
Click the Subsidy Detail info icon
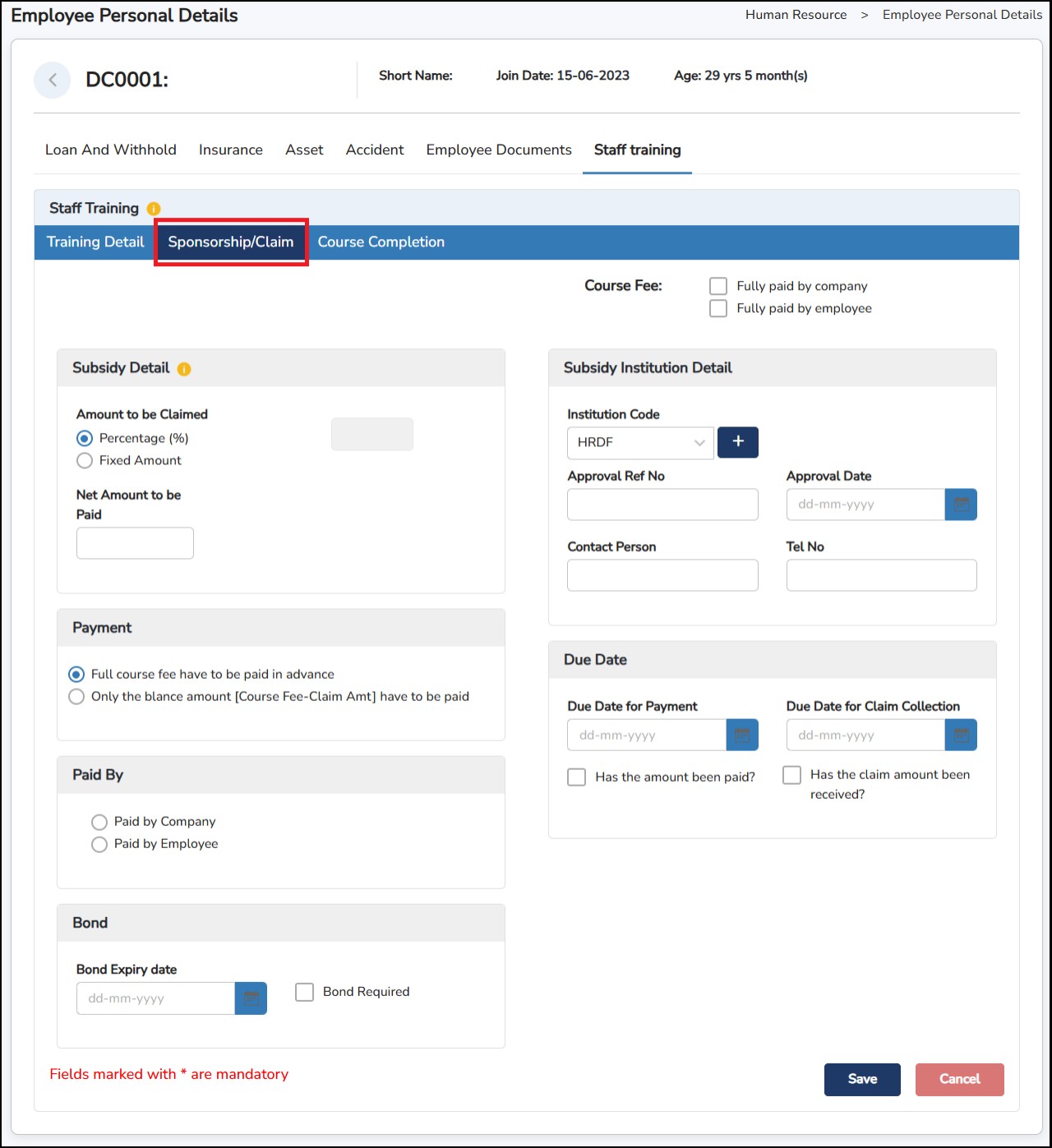[x=184, y=369]
